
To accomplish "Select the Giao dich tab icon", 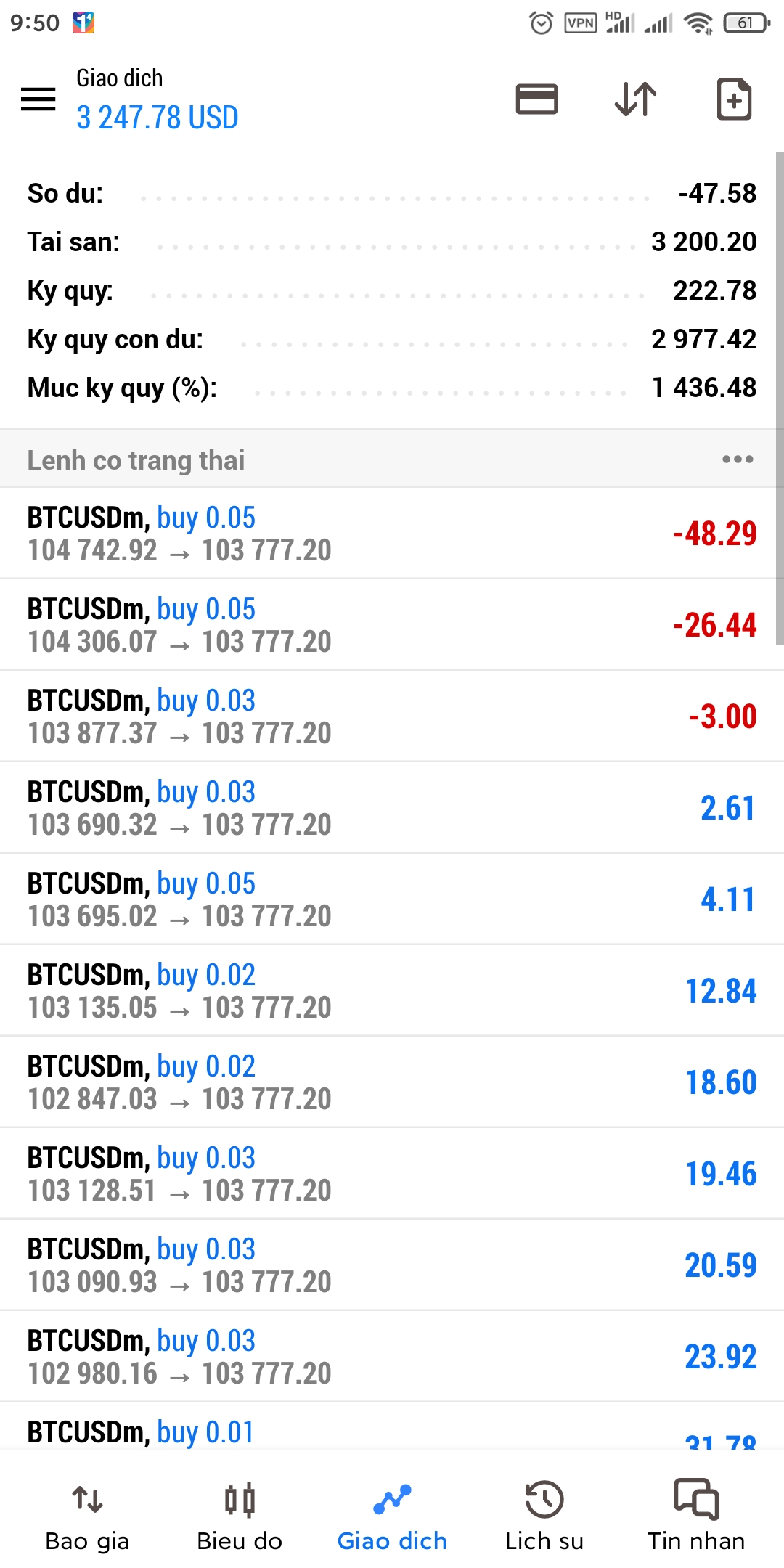I will [392, 1500].
